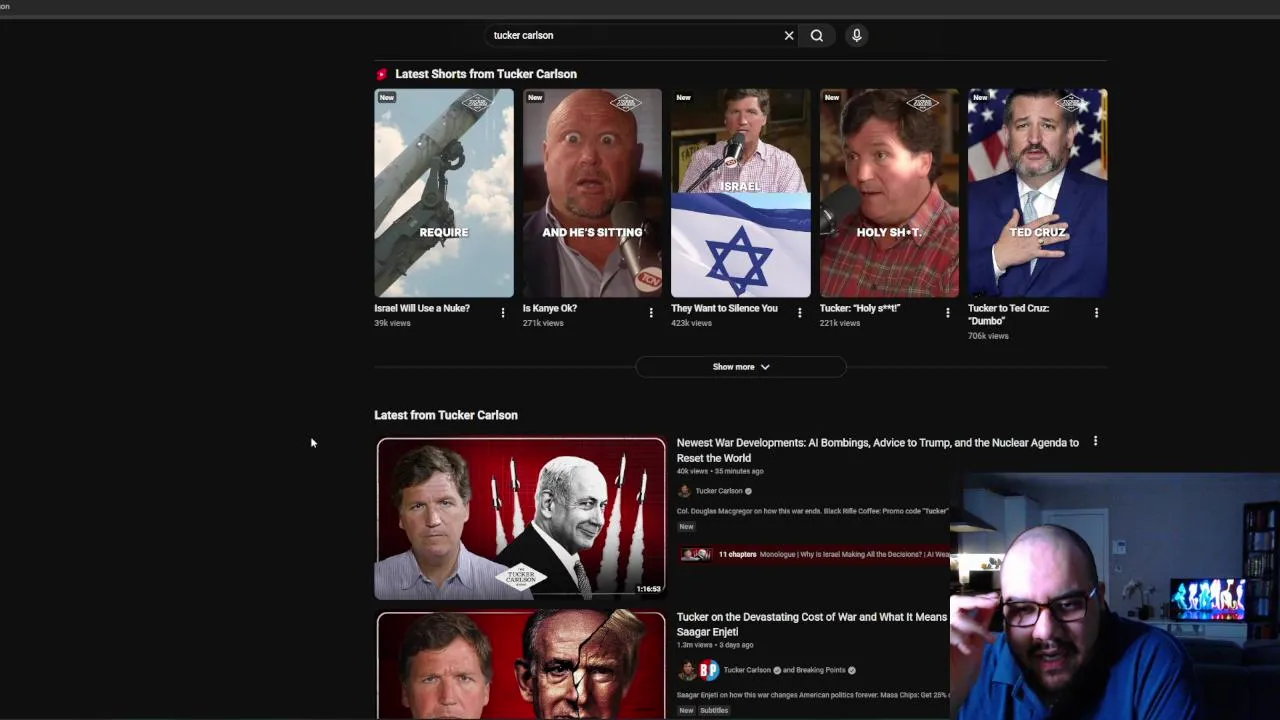Open options menu for 'They Want to Silence You' short

(799, 313)
